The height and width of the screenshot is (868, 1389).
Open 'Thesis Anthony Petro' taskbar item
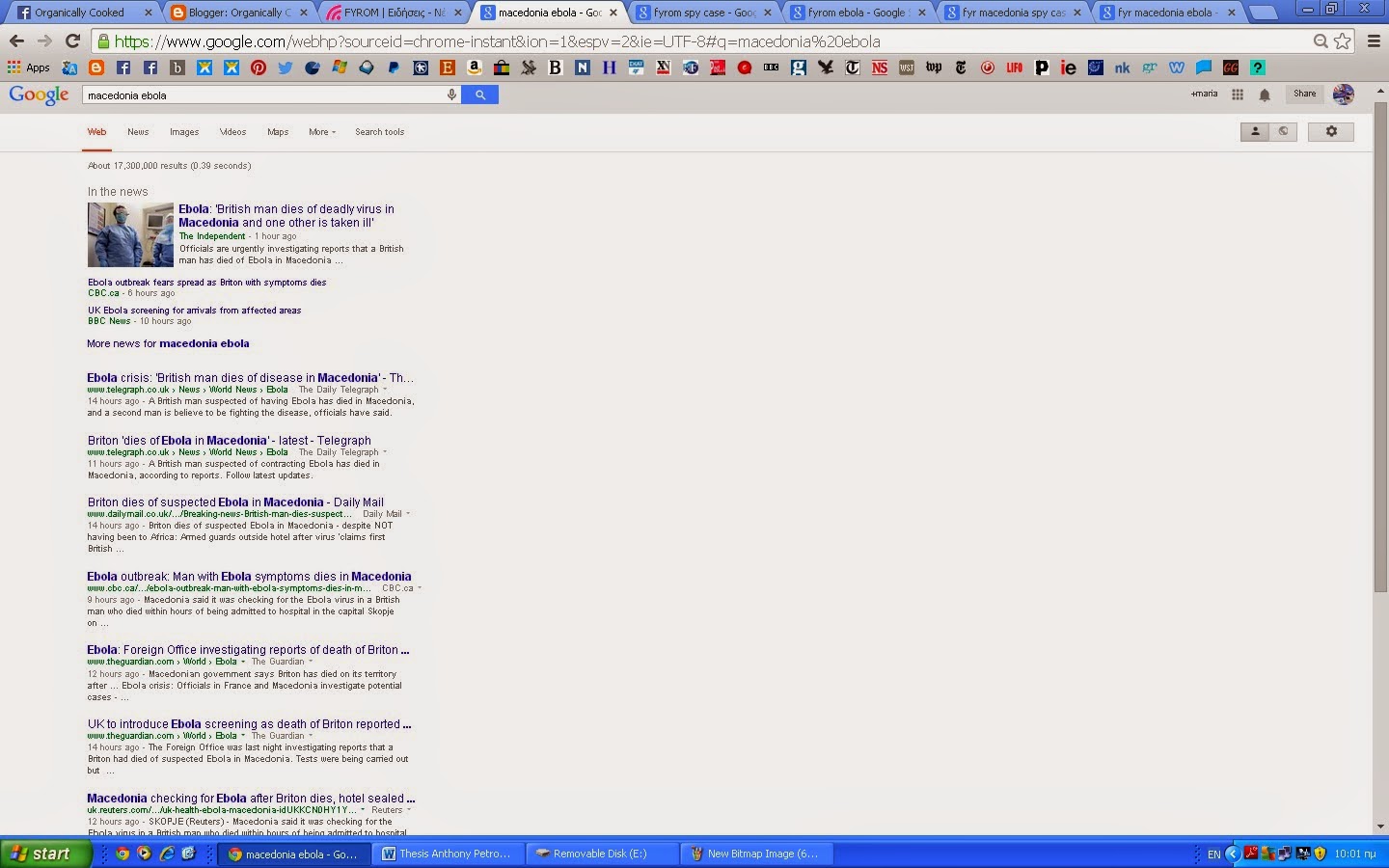click(449, 854)
